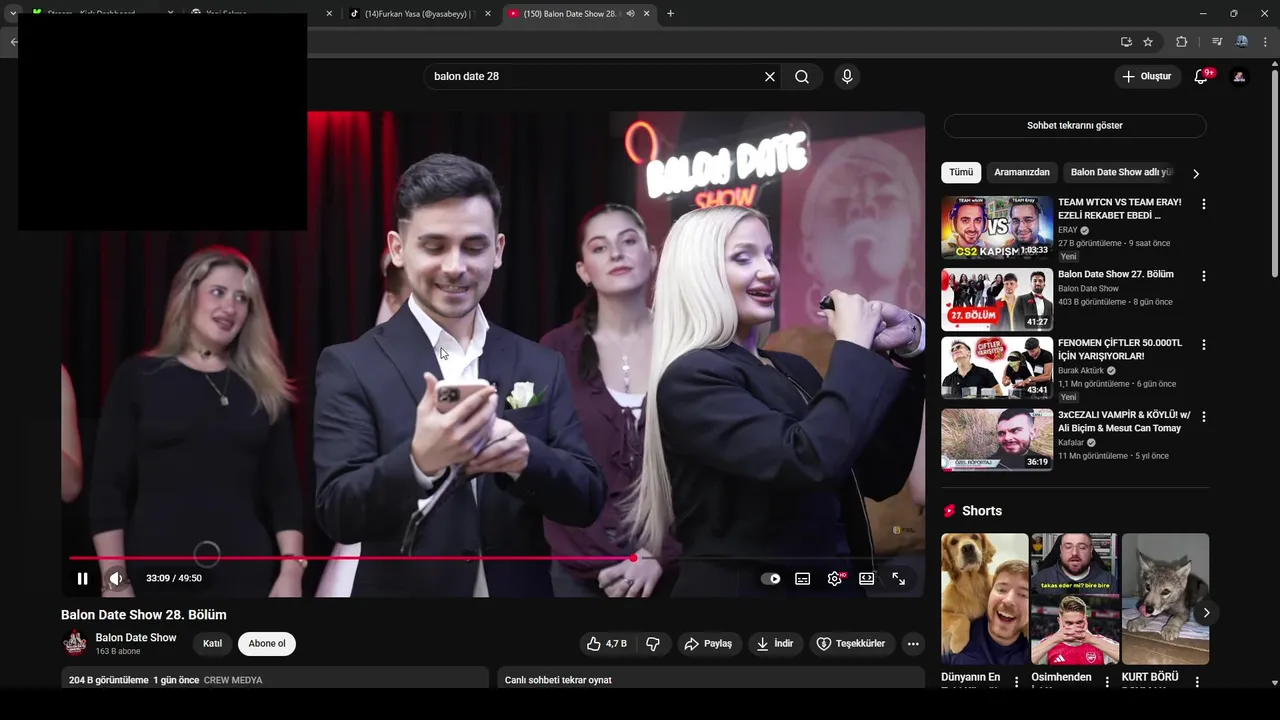Show chat replay with Sohbet tekrarını göster
This screenshot has width=1280, height=720.
(x=1075, y=126)
